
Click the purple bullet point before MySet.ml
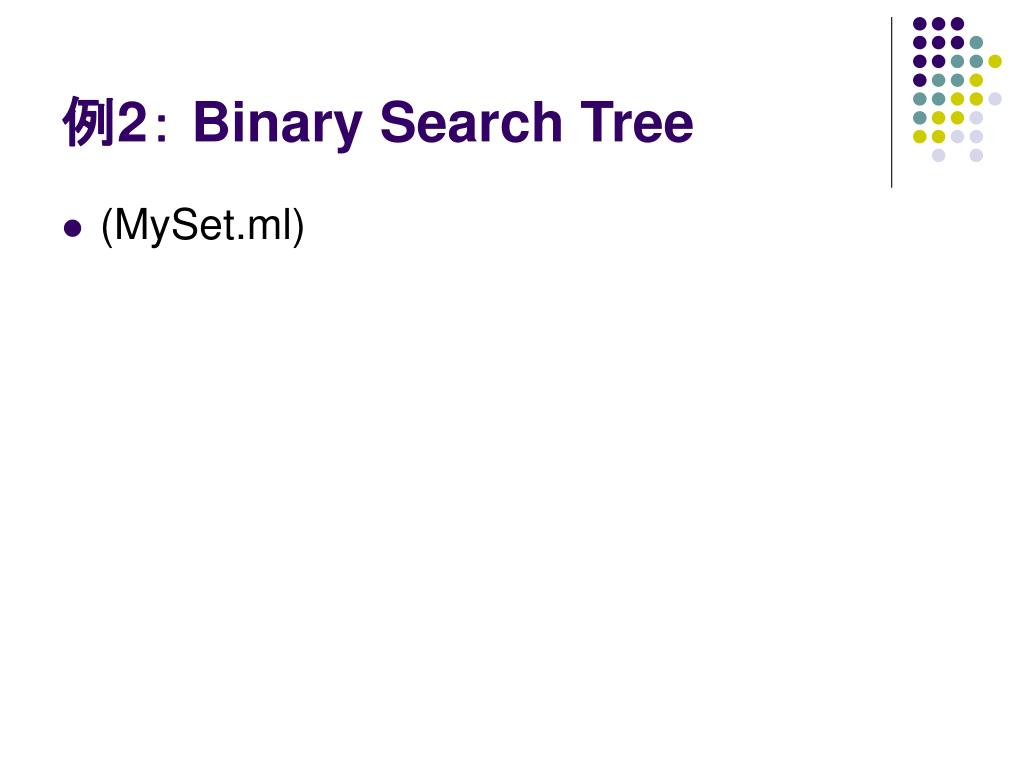72,229
